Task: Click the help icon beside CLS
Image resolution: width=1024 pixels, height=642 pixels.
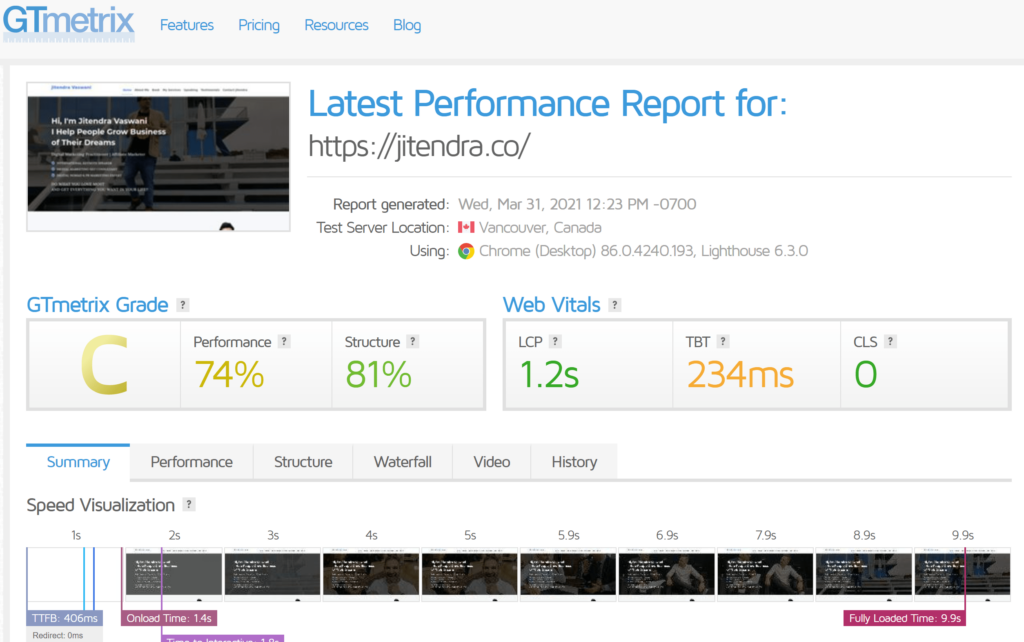Action: click(x=890, y=342)
